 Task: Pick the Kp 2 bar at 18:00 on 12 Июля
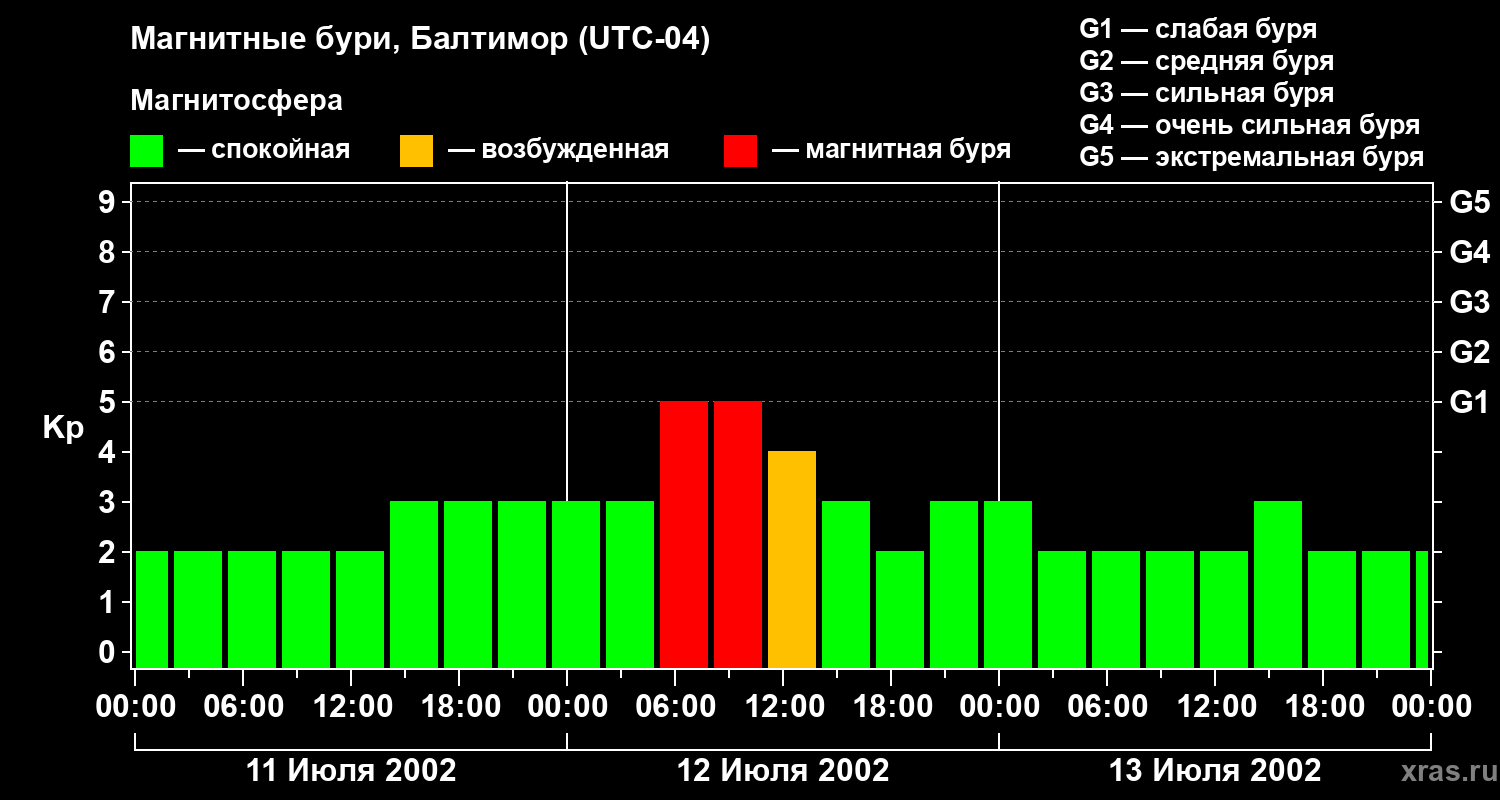pyautogui.click(x=900, y=610)
